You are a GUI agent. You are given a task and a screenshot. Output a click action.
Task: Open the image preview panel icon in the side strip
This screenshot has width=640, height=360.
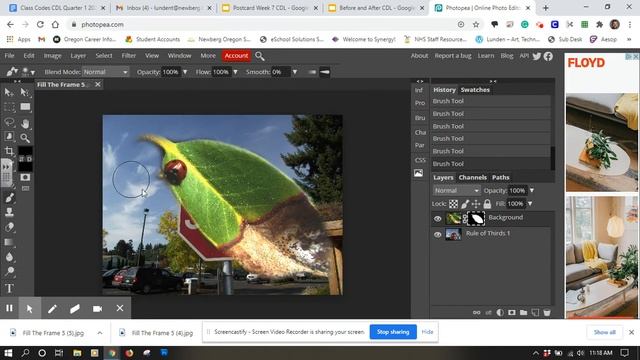coord(419,173)
